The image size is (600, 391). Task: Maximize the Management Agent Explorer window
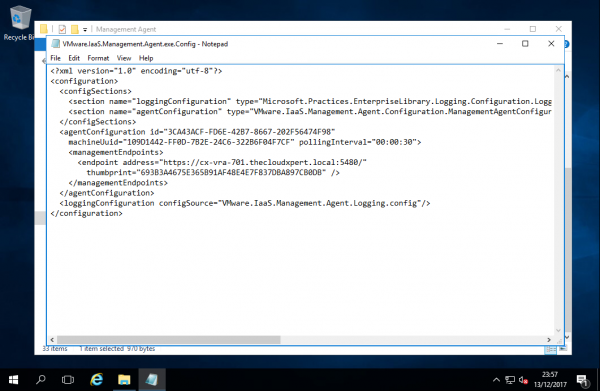533,29
